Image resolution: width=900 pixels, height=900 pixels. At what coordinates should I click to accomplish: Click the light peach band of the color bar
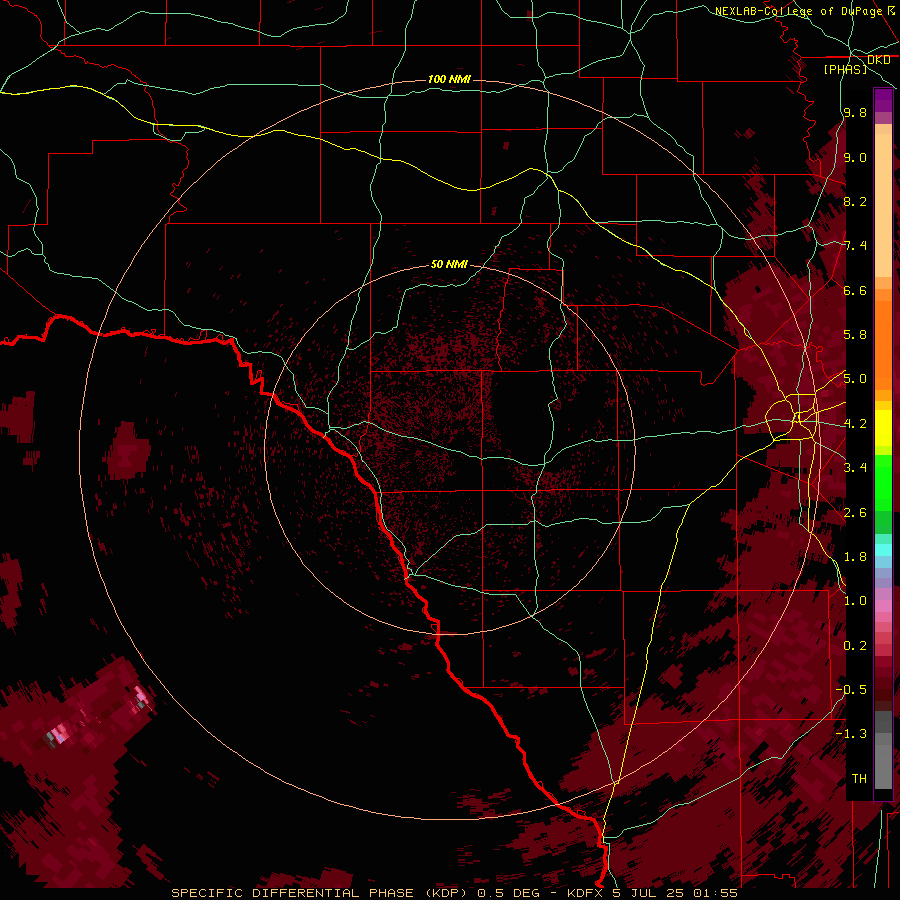point(883,205)
